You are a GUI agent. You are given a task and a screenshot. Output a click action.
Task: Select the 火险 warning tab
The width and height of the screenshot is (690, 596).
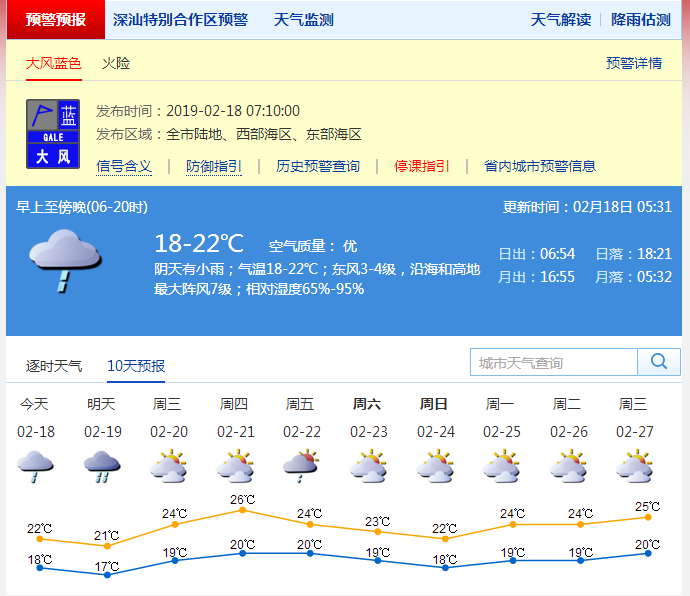[x=116, y=63]
